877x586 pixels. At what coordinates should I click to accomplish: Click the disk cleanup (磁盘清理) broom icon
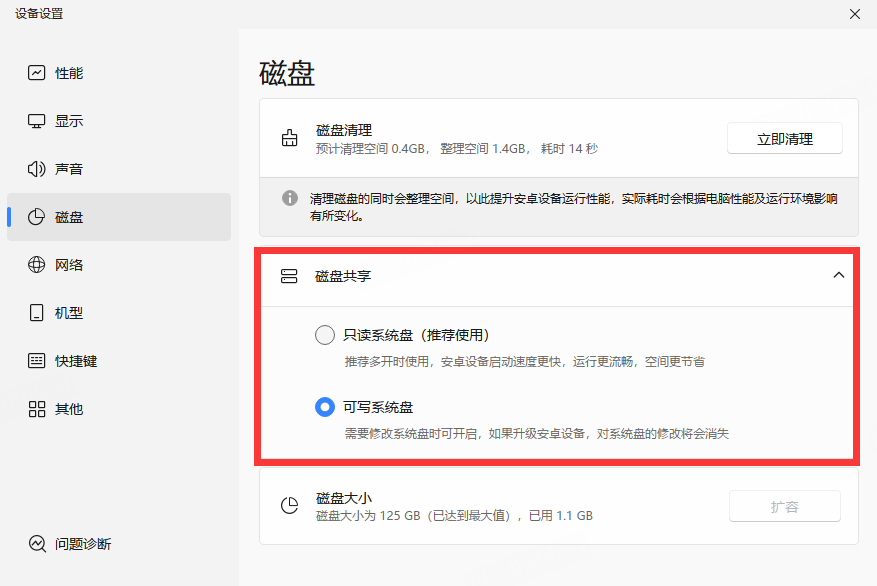(x=290, y=139)
